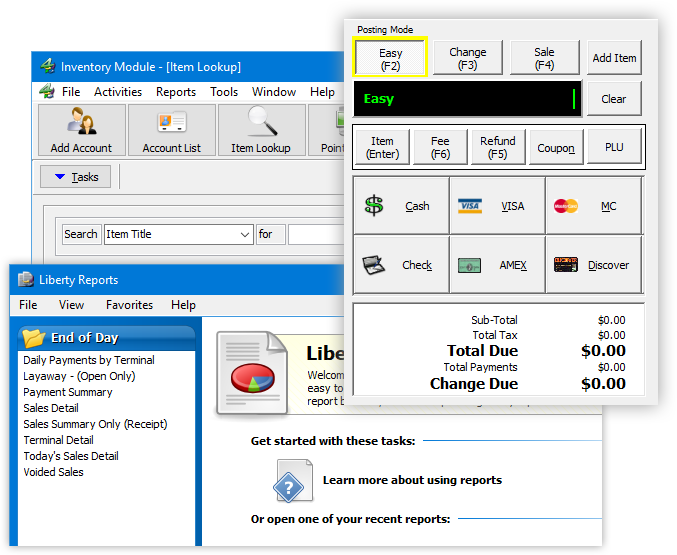Open the View menu in Liberty Reports

[x=71, y=305]
